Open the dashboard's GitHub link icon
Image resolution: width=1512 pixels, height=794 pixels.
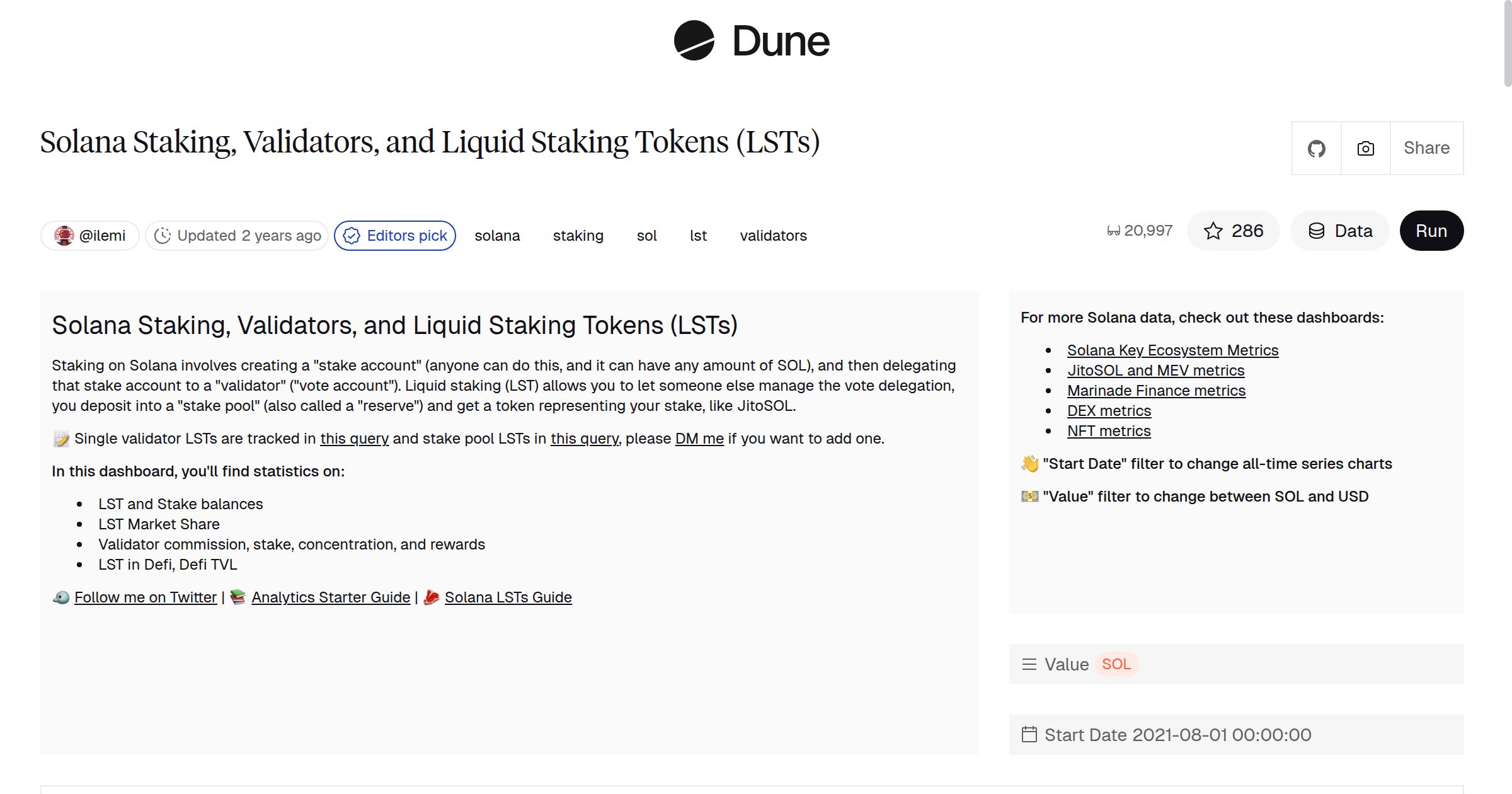tap(1317, 147)
